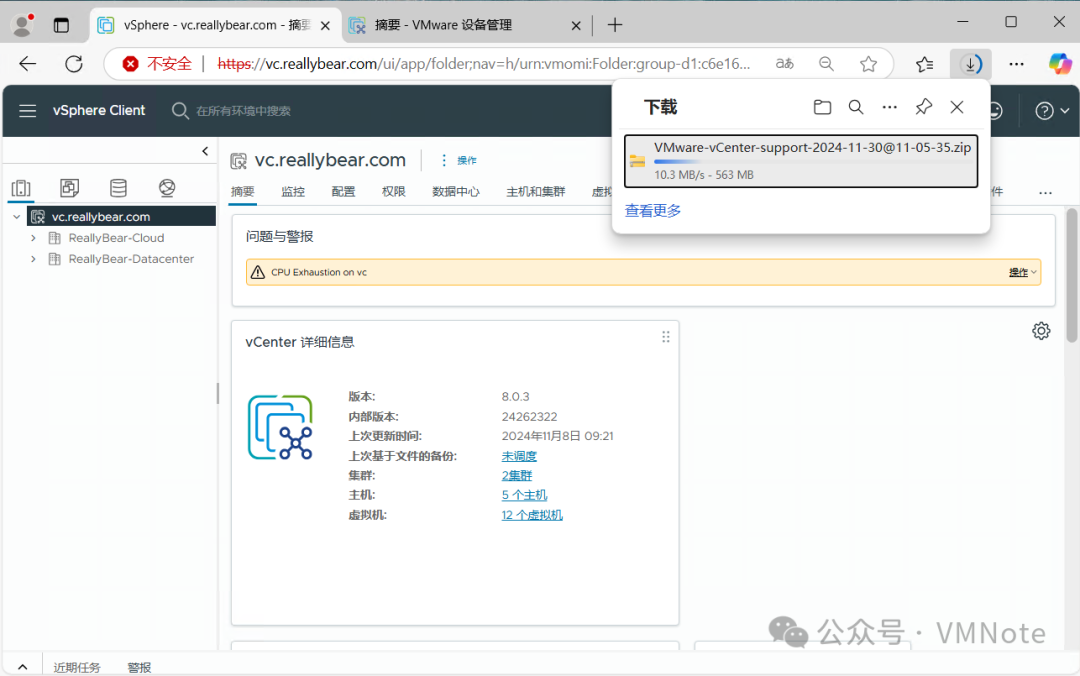Show more tabs with the ellipsis overflow
This screenshot has height=676, width=1080.
coord(1045,193)
